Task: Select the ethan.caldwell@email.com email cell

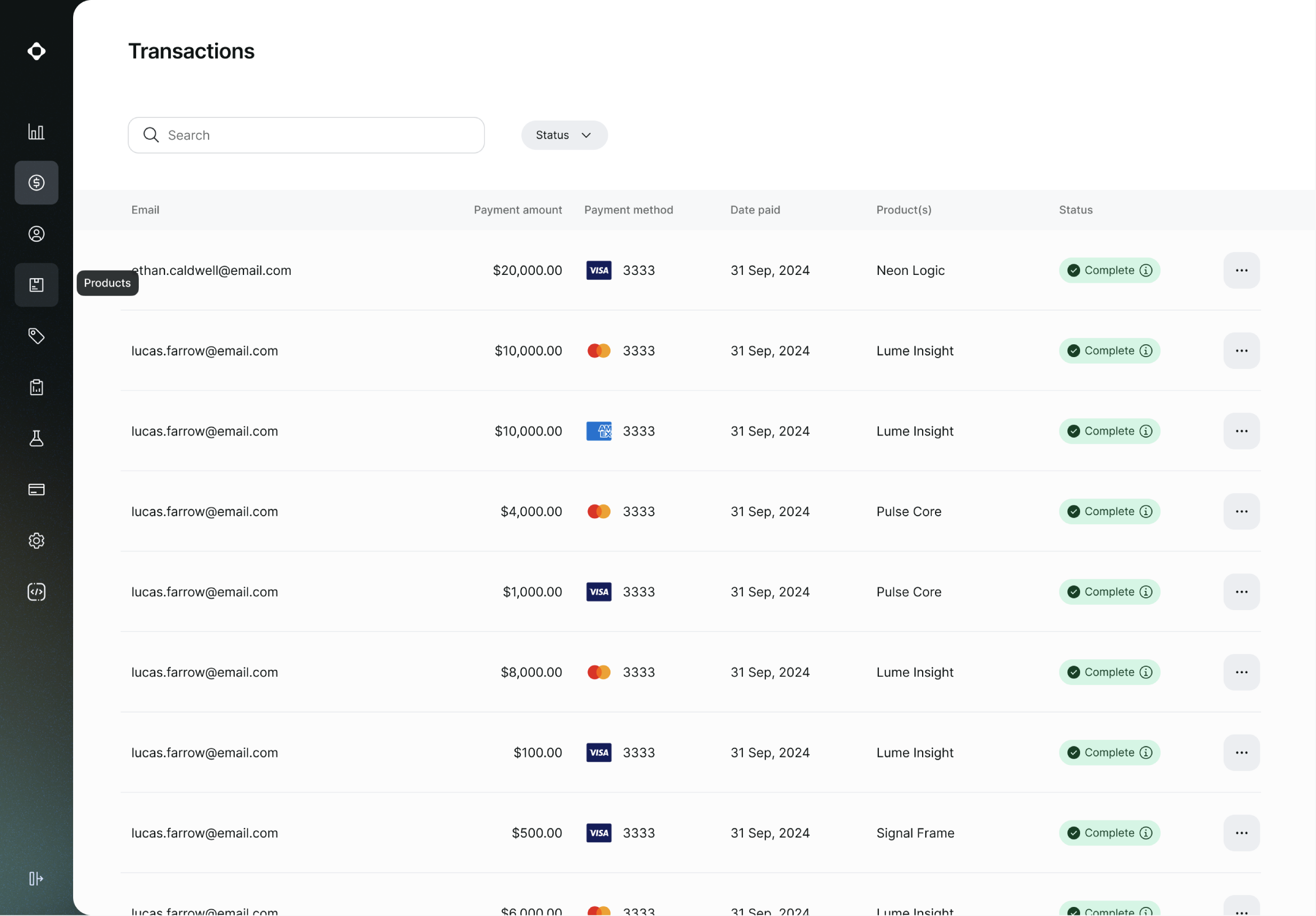Action: click(211, 270)
